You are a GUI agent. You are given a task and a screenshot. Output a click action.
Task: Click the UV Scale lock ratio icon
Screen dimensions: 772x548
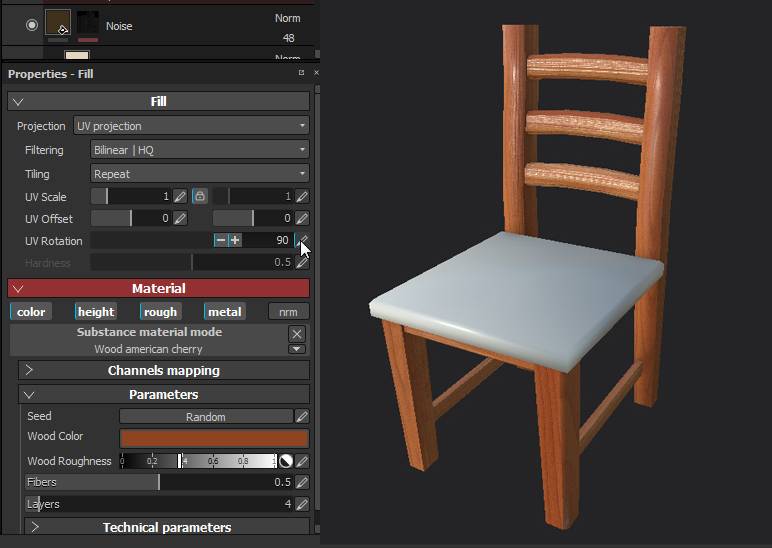(199, 197)
